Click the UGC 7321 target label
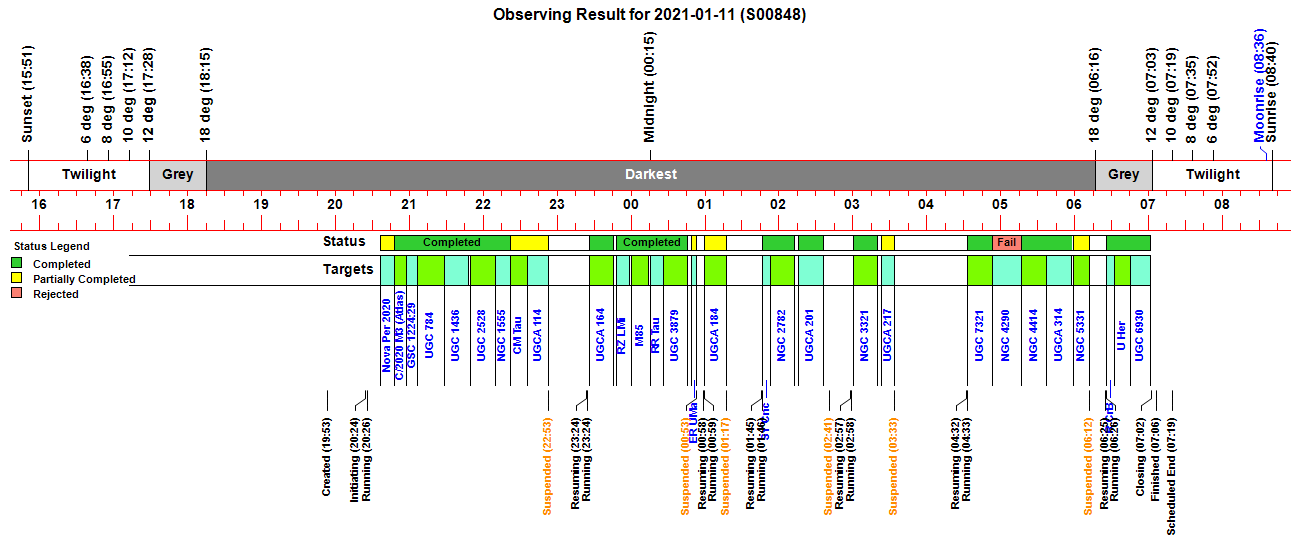This screenshot has height=560, width=1300. [980, 334]
